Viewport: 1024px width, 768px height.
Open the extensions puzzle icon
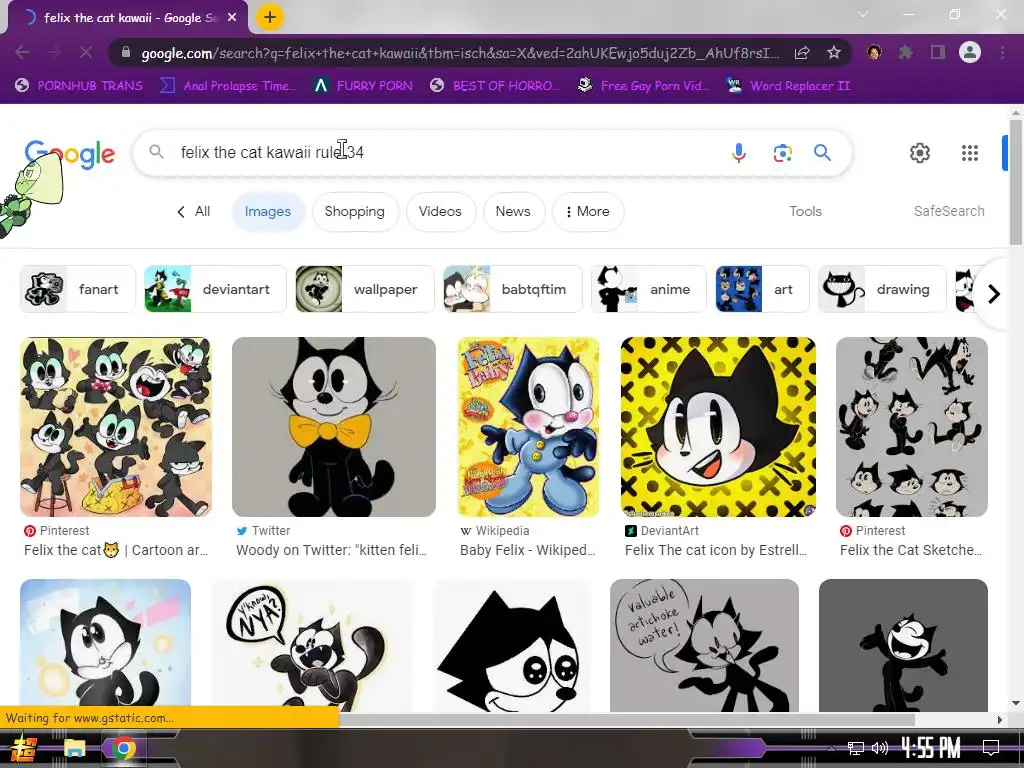[x=906, y=52]
